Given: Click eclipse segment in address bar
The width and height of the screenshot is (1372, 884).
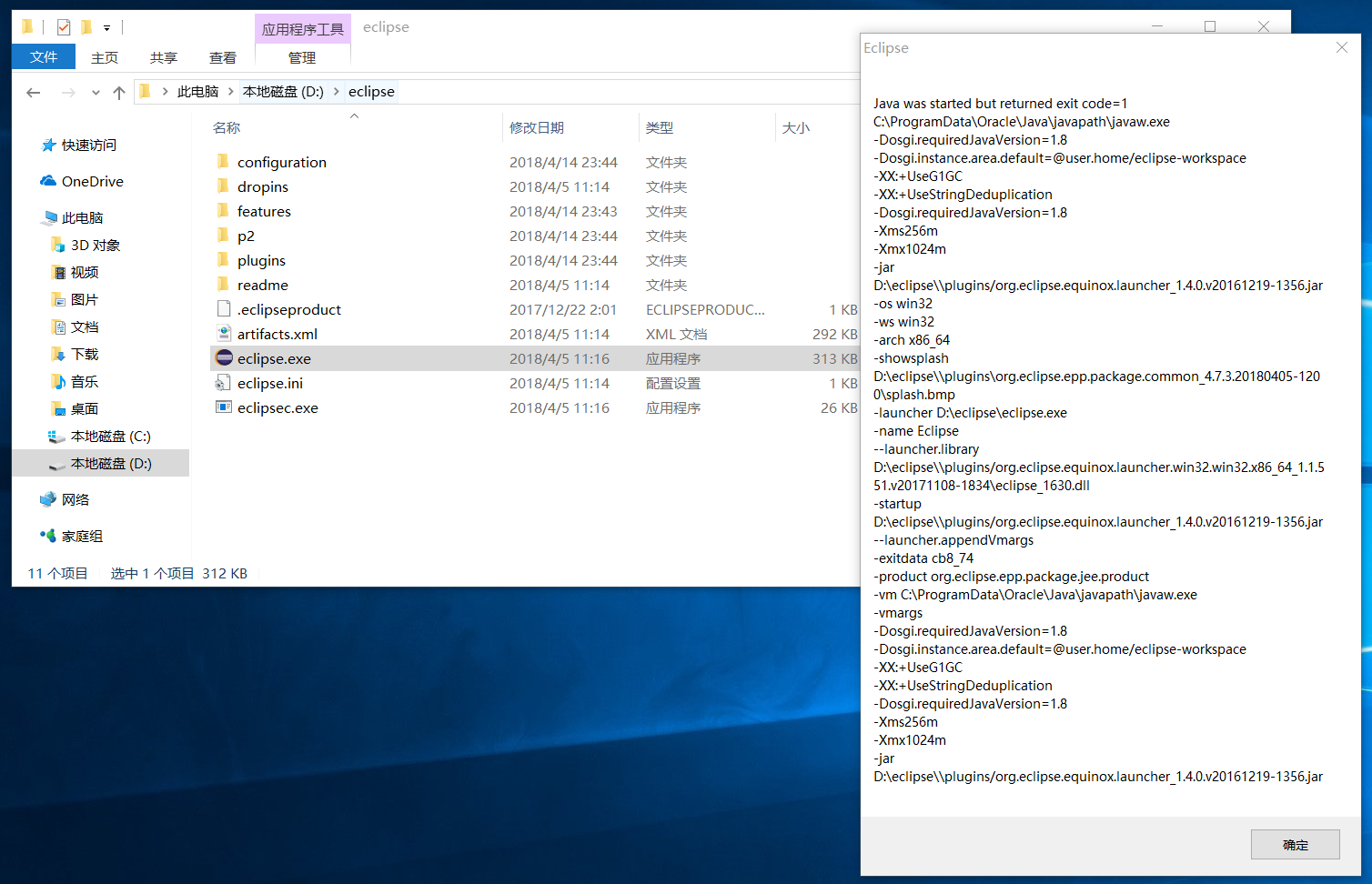Looking at the screenshot, I should (x=371, y=91).
